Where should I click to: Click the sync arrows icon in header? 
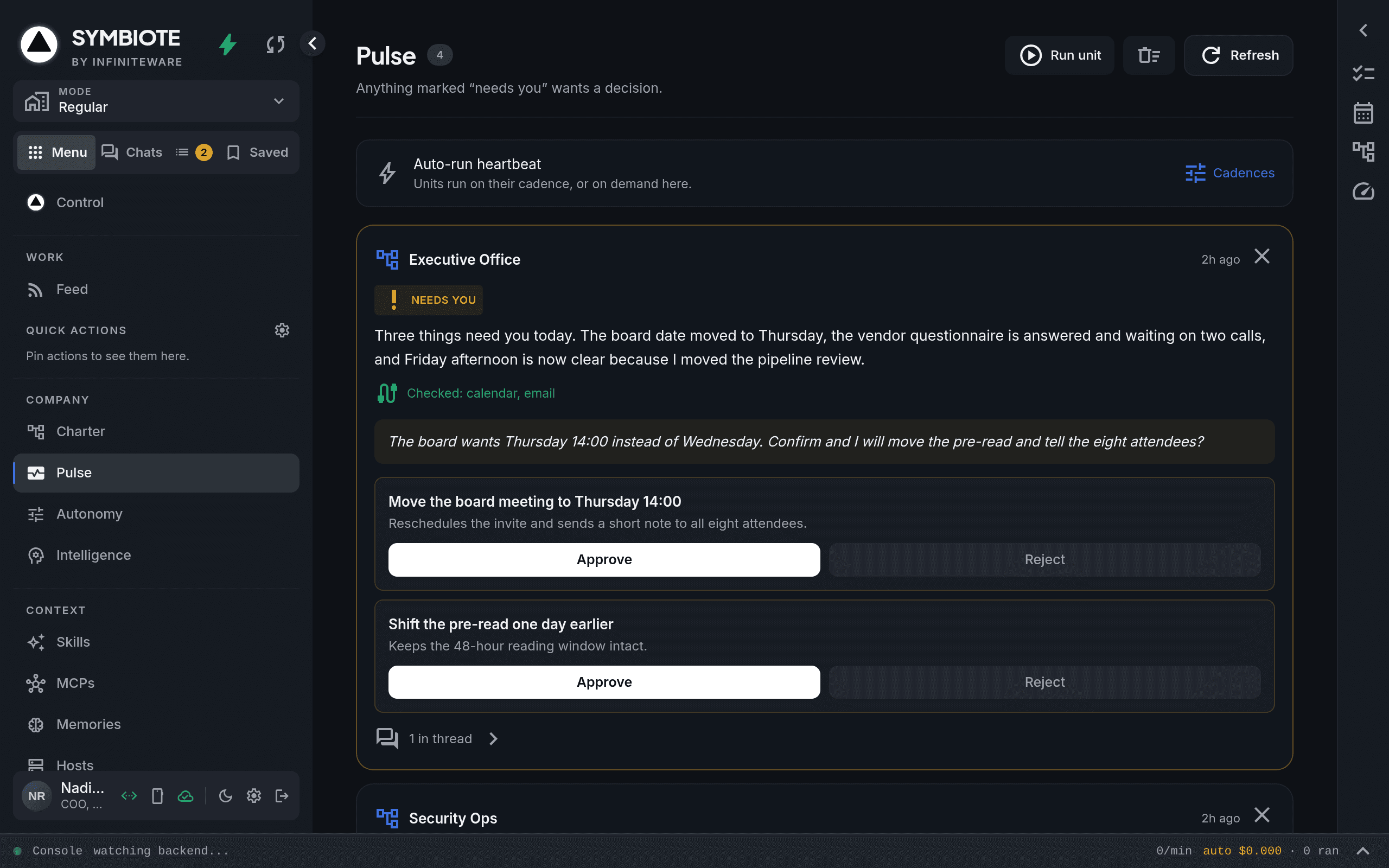coord(276,44)
